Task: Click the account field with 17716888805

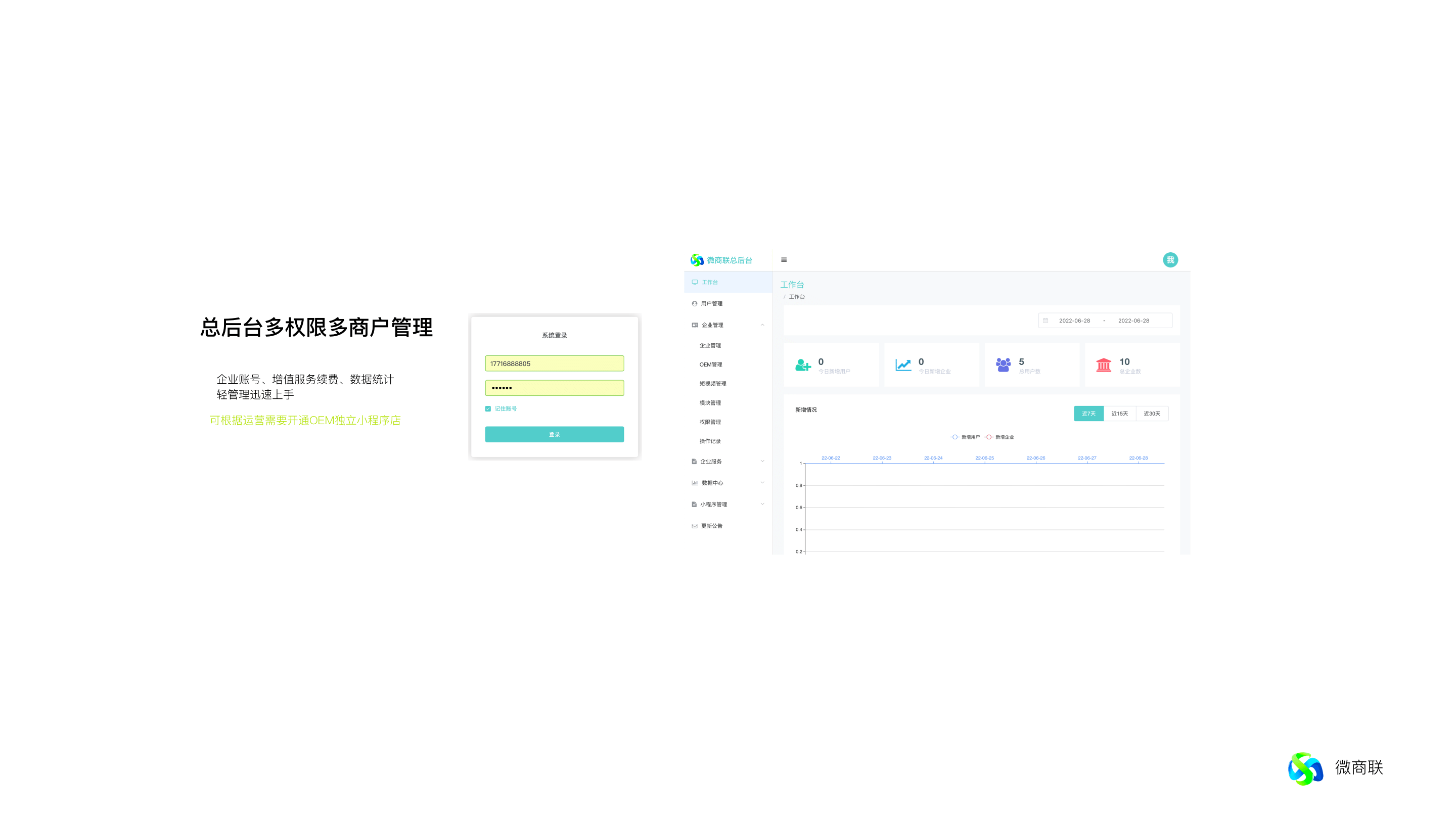Action: [x=555, y=363]
